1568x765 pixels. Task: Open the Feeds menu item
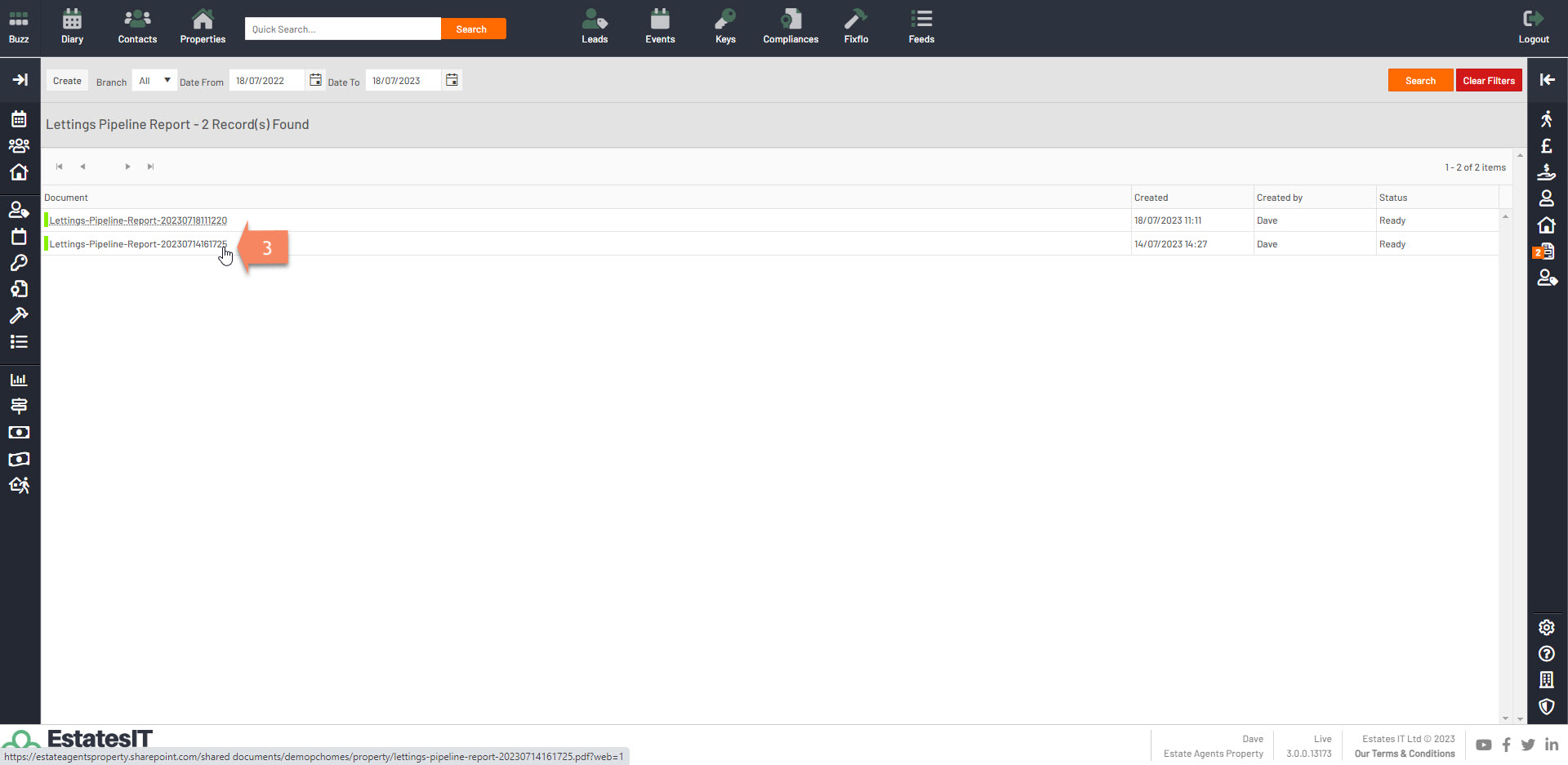pos(921,27)
